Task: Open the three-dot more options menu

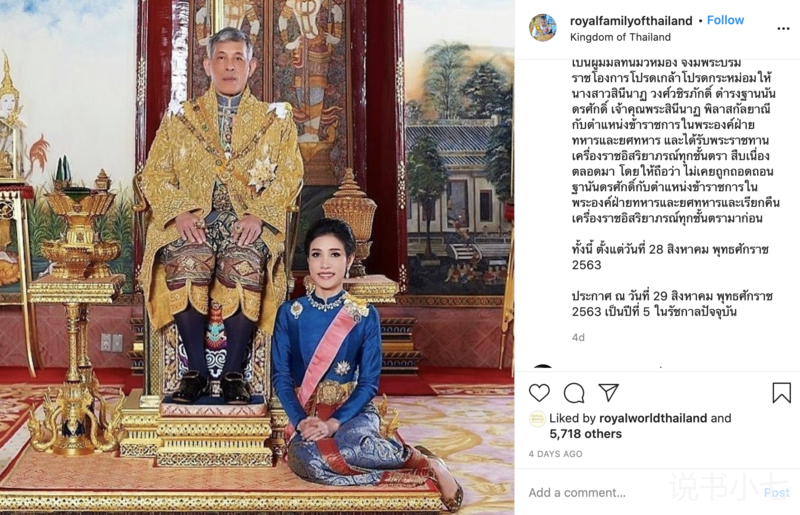Action: pyautogui.click(x=783, y=29)
